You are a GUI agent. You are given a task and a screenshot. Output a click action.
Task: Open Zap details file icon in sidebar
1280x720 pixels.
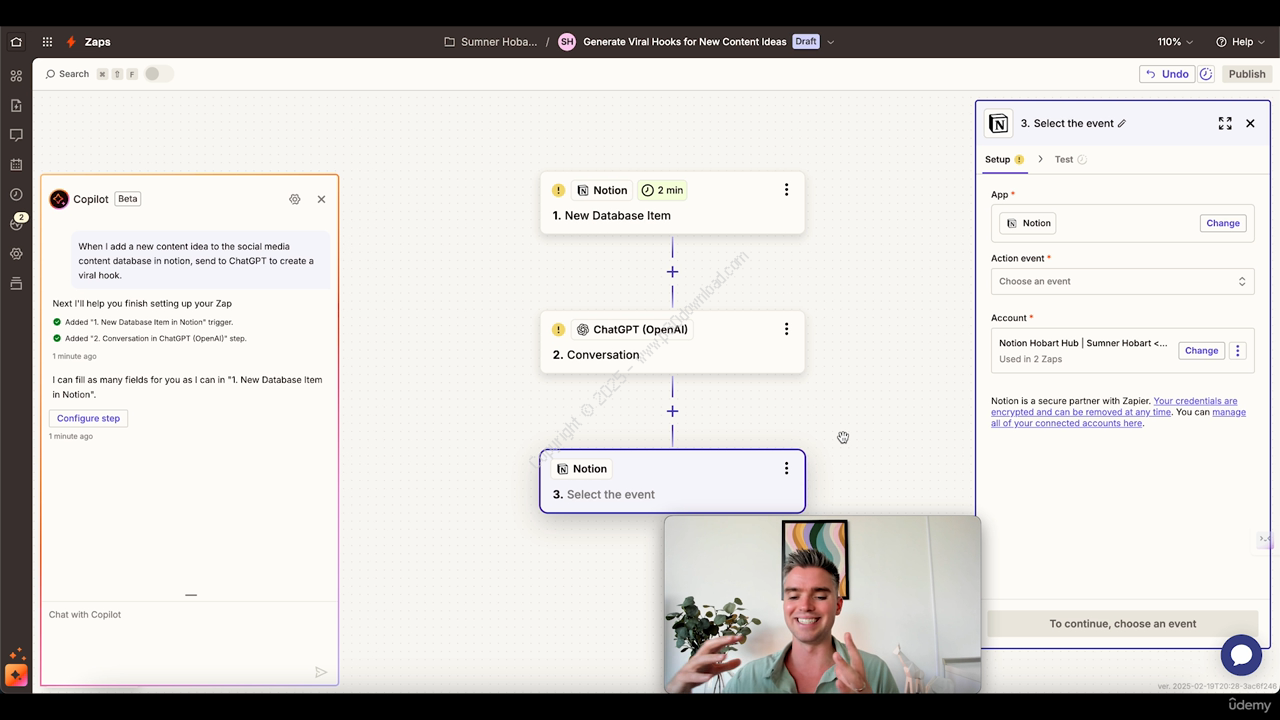(16, 105)
